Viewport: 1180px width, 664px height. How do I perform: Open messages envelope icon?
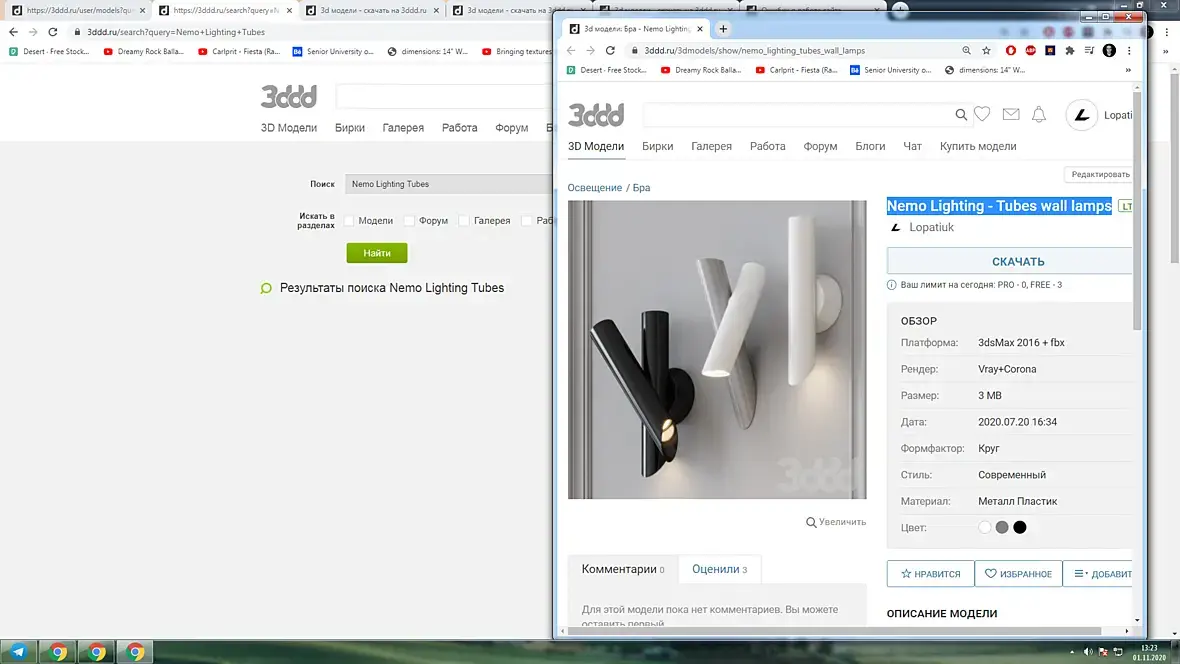pyautogui.click(x=1011, y=114)
